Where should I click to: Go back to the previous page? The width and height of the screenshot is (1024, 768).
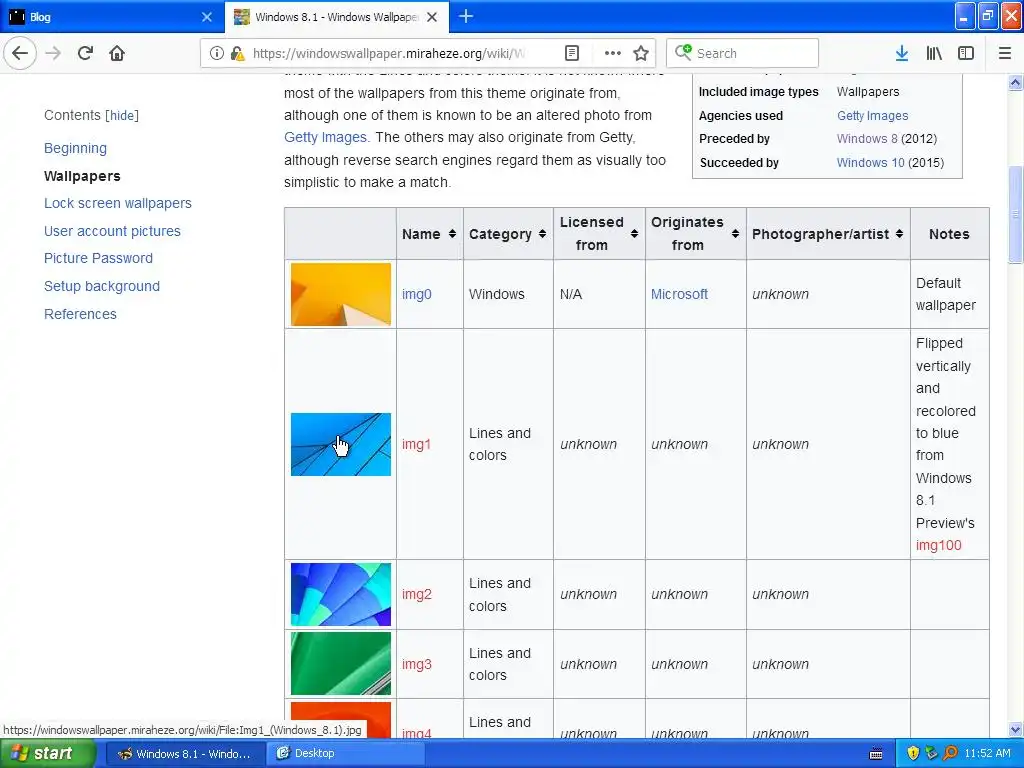20,54
